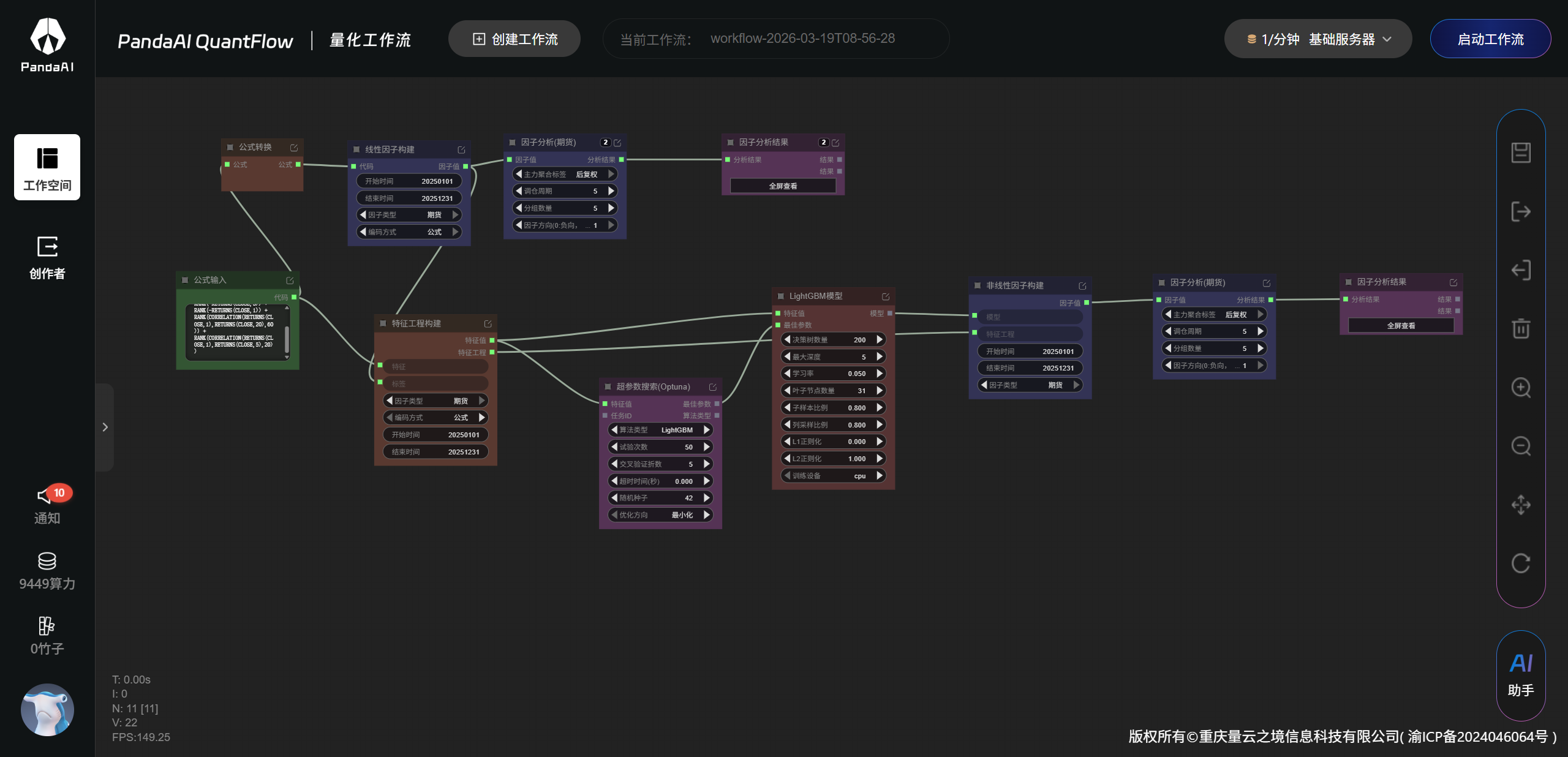Open 0竹子 in the sidebar
Viewport: 1568px width, 757px height.
[x=47, y=636]
